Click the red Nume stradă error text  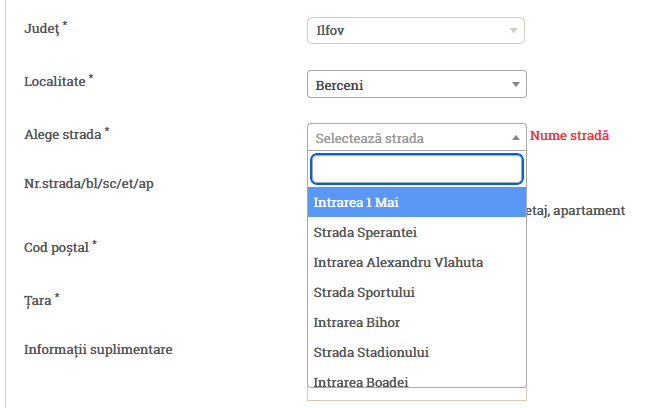(569, 136)
